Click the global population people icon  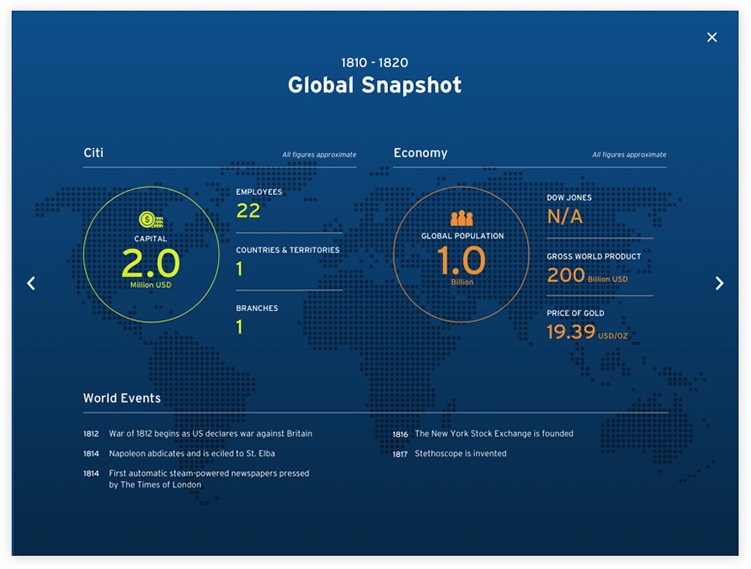click(x=462, y=218)
